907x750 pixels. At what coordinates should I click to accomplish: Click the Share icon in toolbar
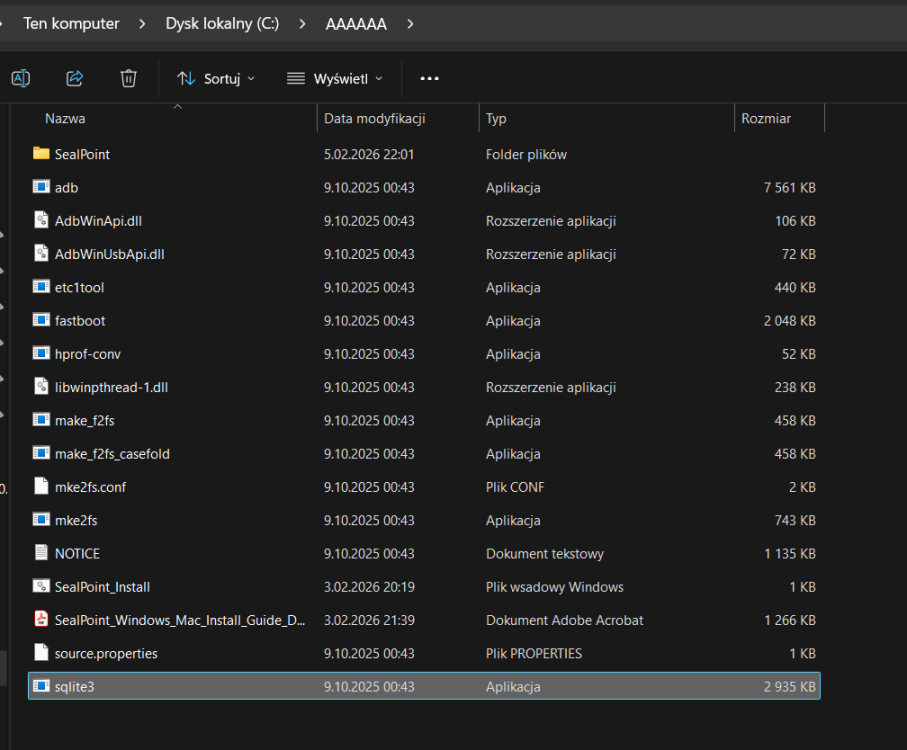click(x=74, y=78)
